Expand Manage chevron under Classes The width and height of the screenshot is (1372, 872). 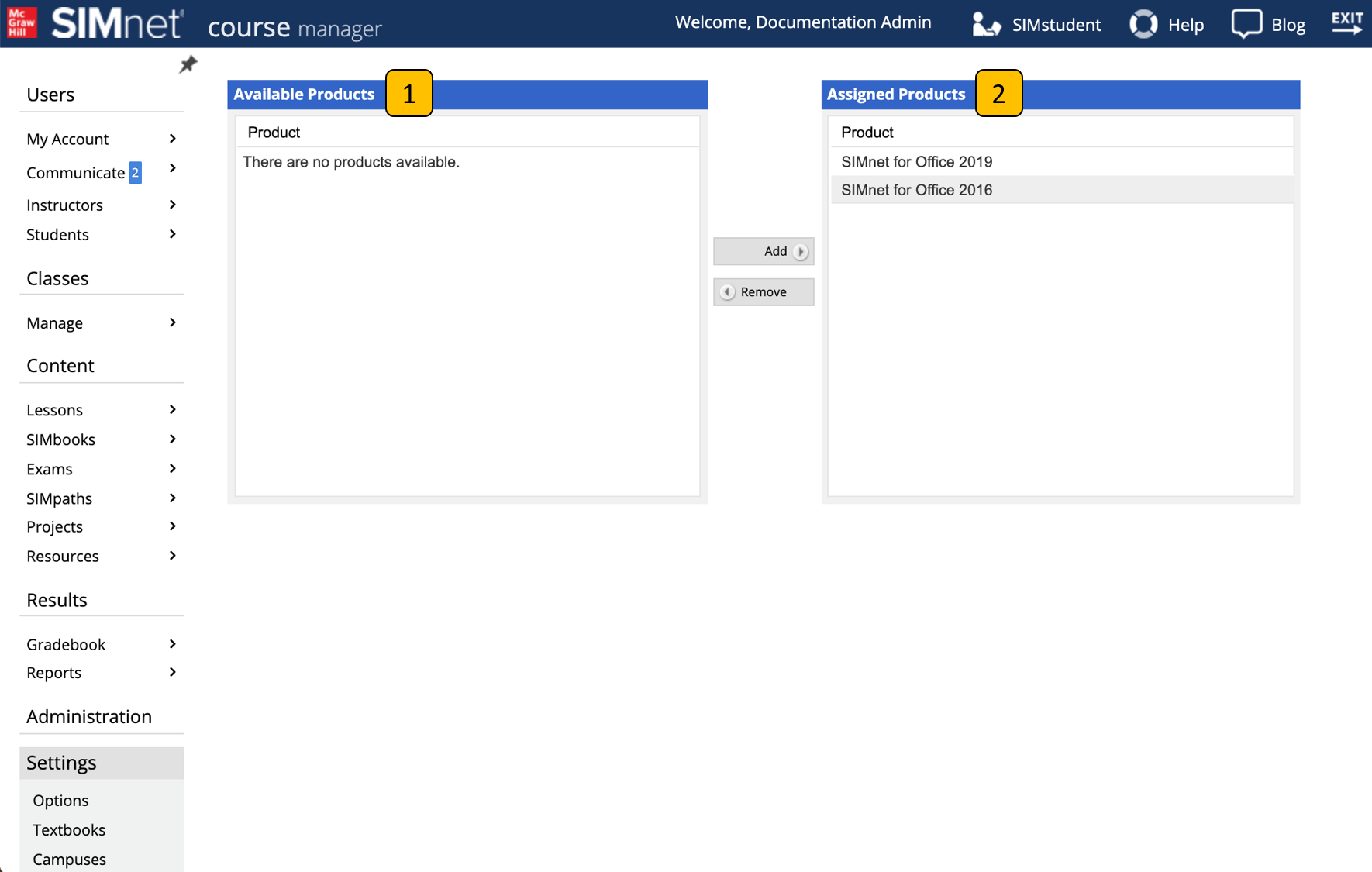pos(172,322)
